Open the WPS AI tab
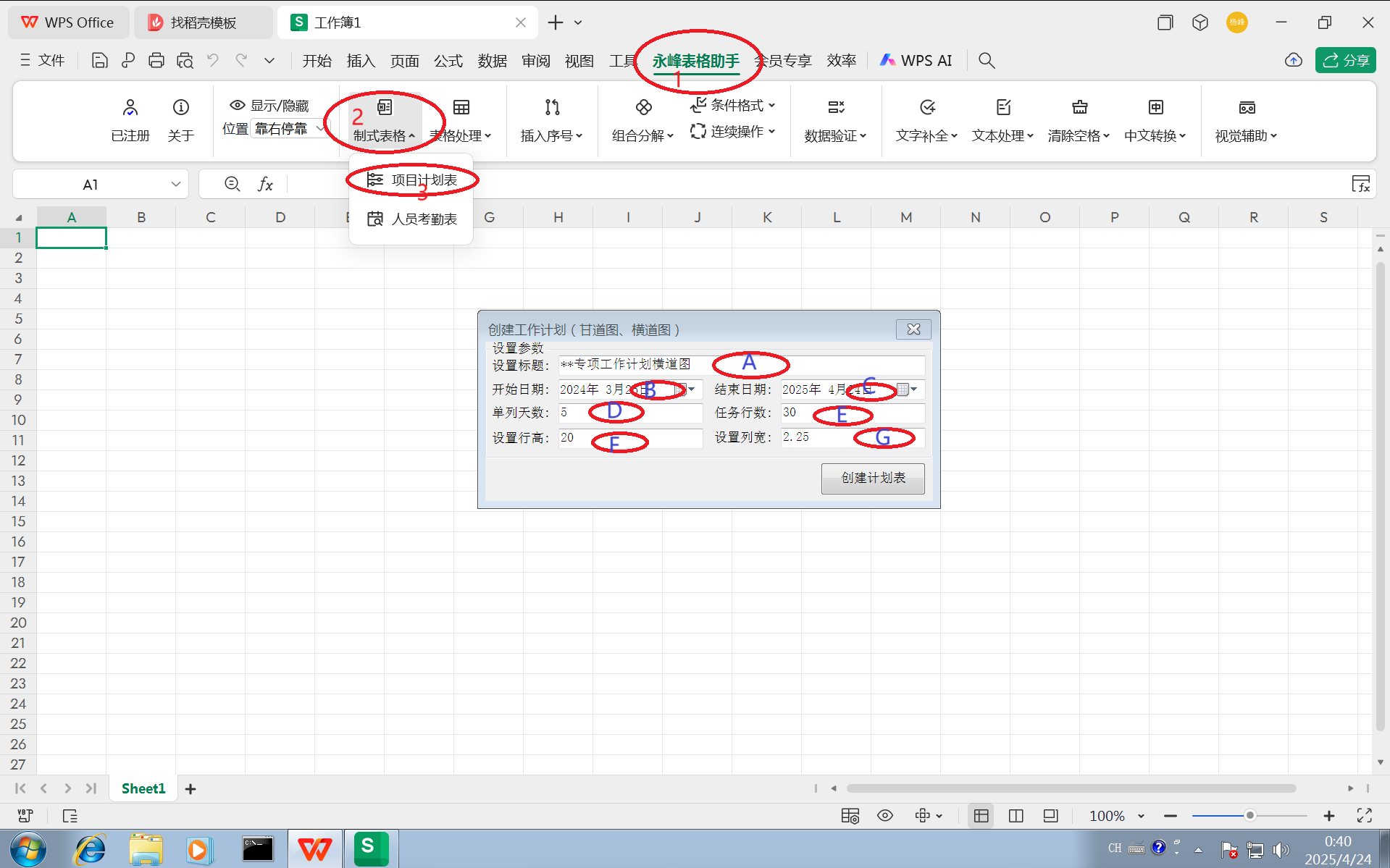This screenshot has width=1390, height=868. click(916, 61)
